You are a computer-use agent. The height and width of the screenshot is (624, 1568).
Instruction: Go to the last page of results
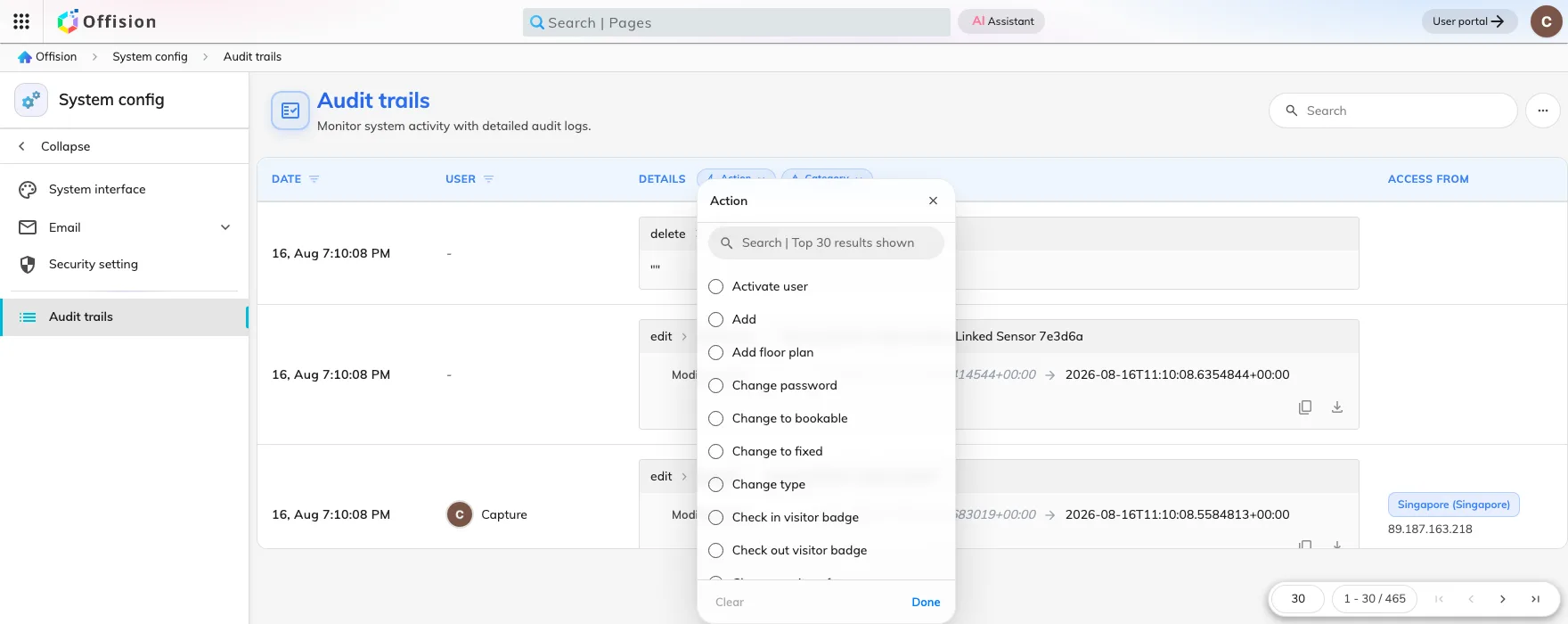click(1535, 599)
